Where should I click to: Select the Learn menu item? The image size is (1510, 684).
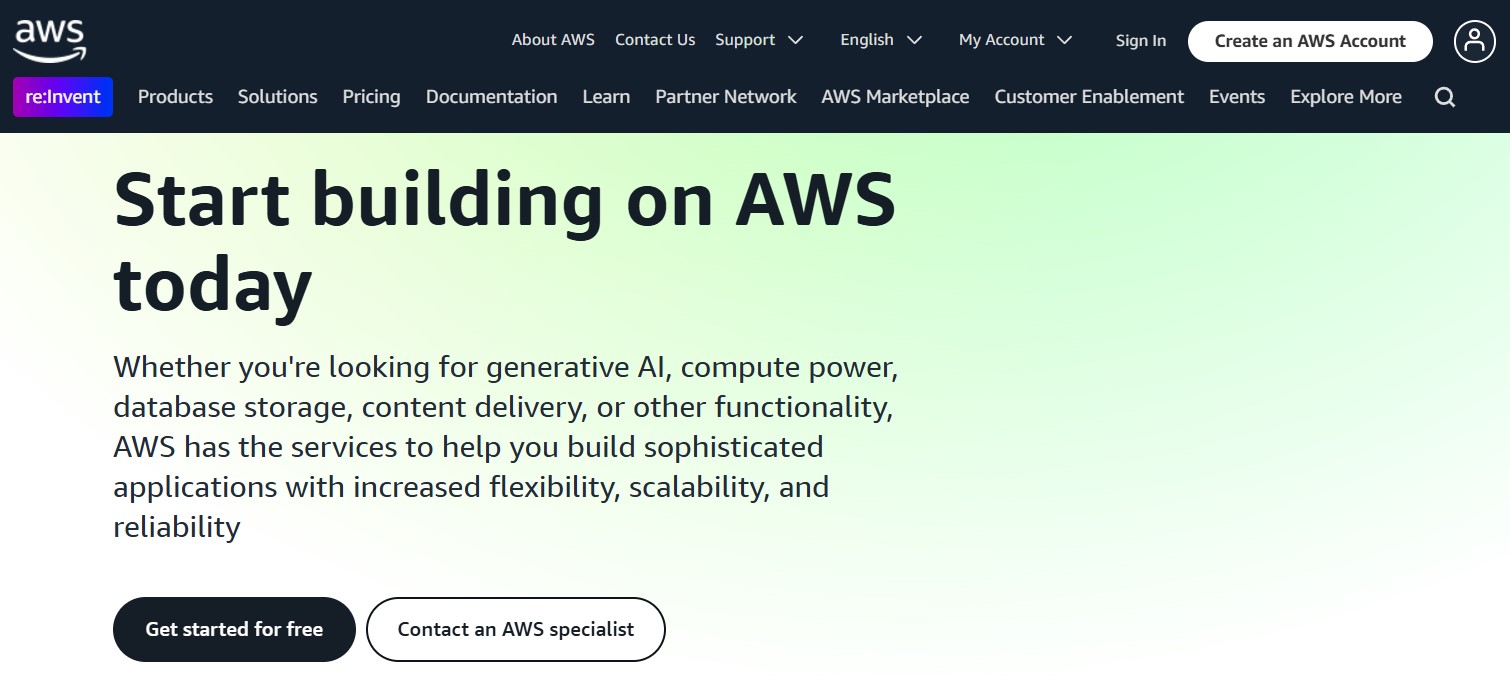(x=606, y=96)
